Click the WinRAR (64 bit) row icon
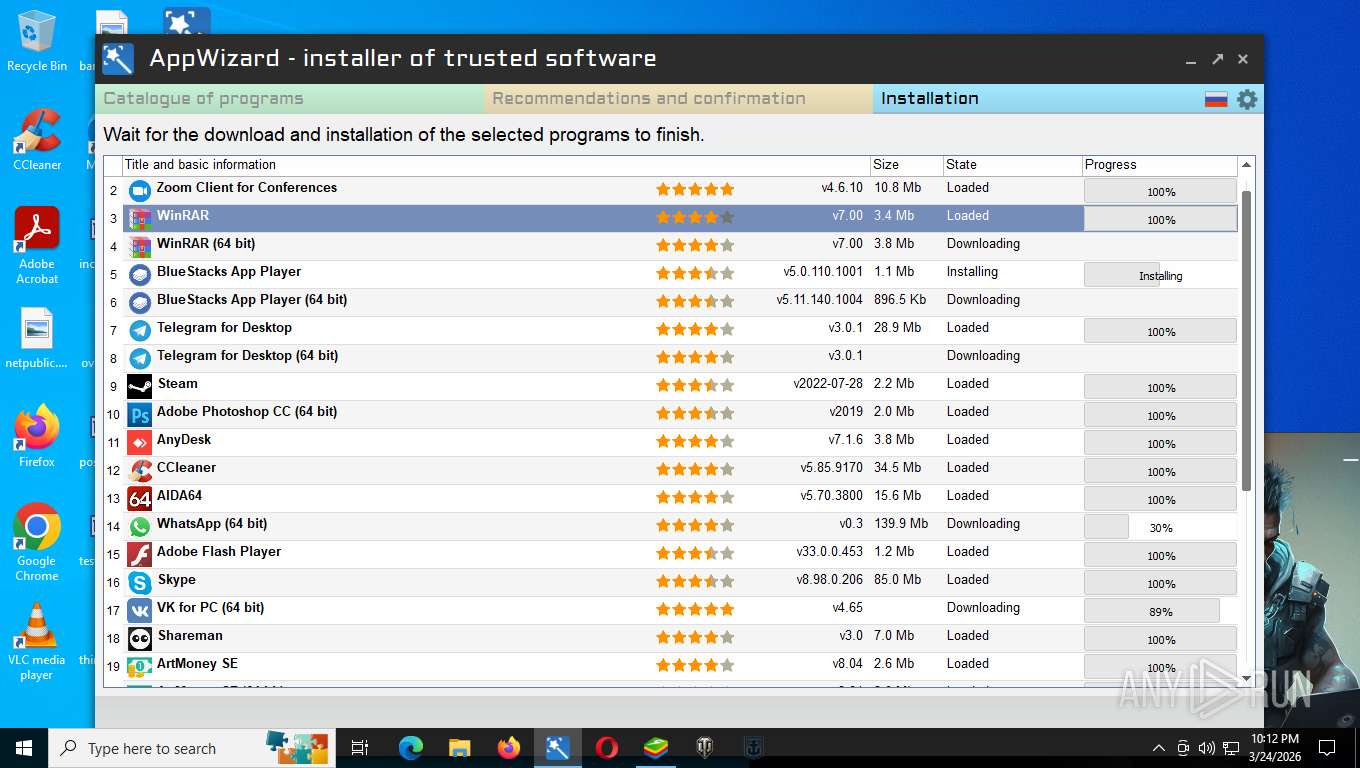 (x=140, y=246)
